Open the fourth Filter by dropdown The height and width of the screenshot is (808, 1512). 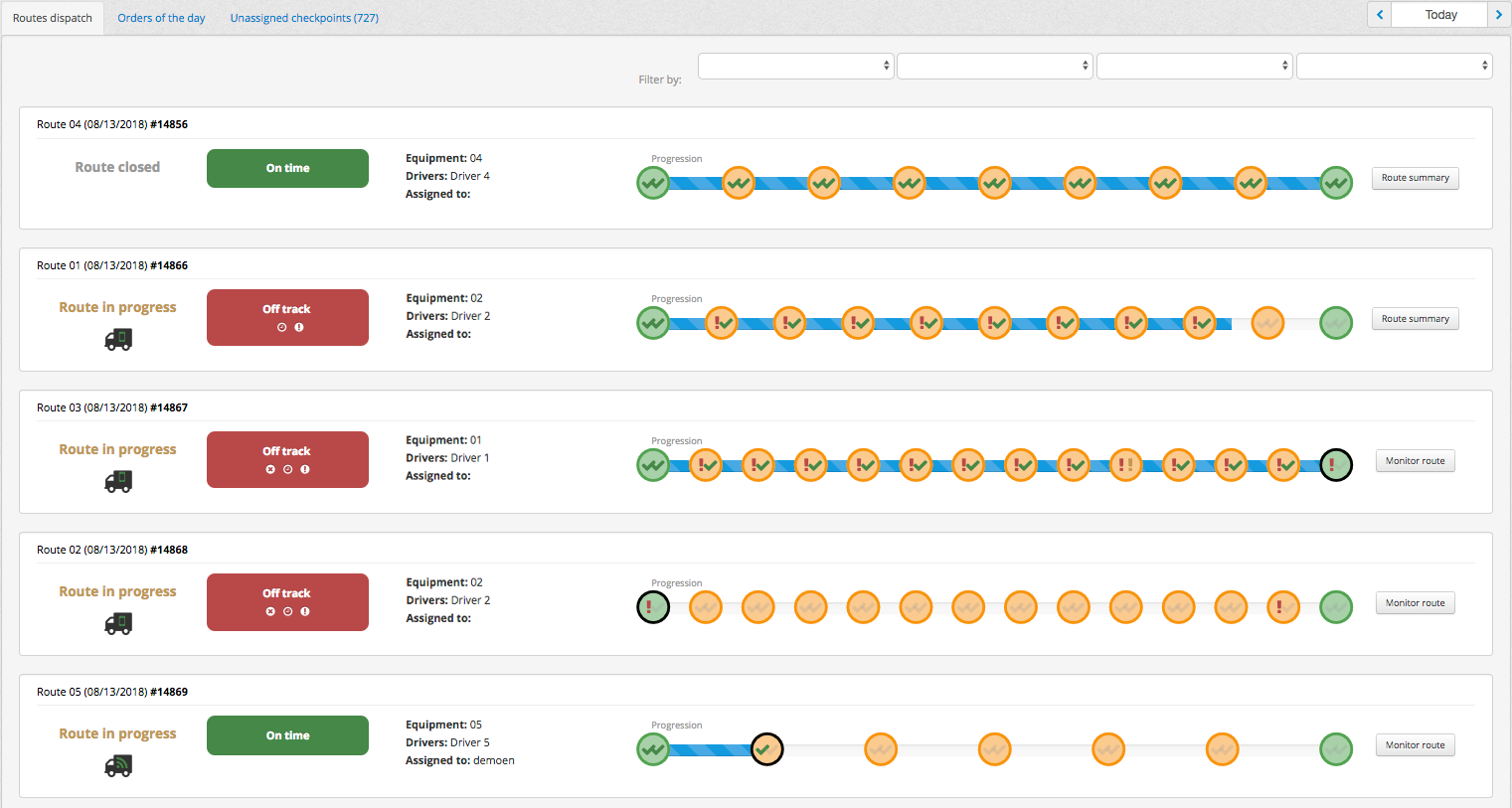click(x=1394, y=66)
